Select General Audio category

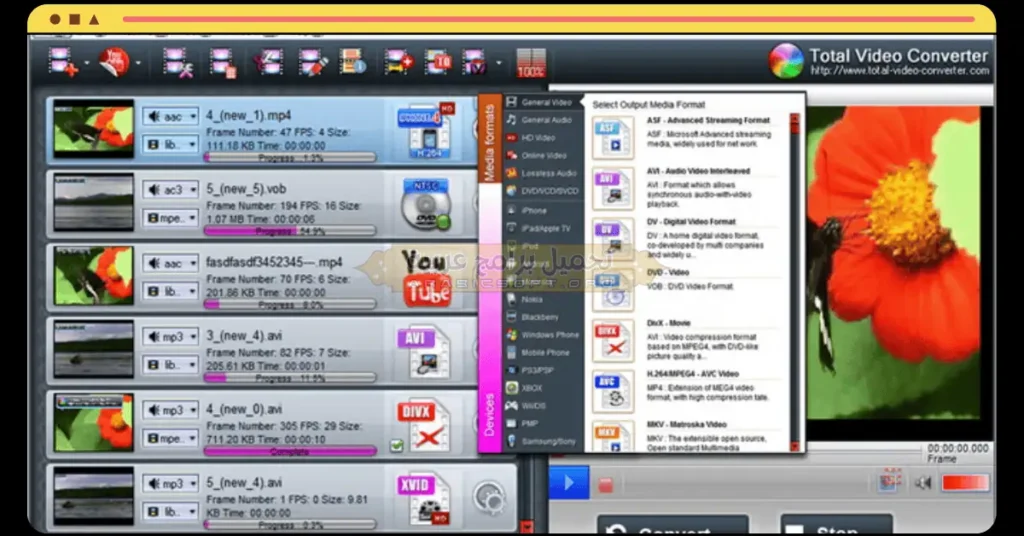coord(539,120)
